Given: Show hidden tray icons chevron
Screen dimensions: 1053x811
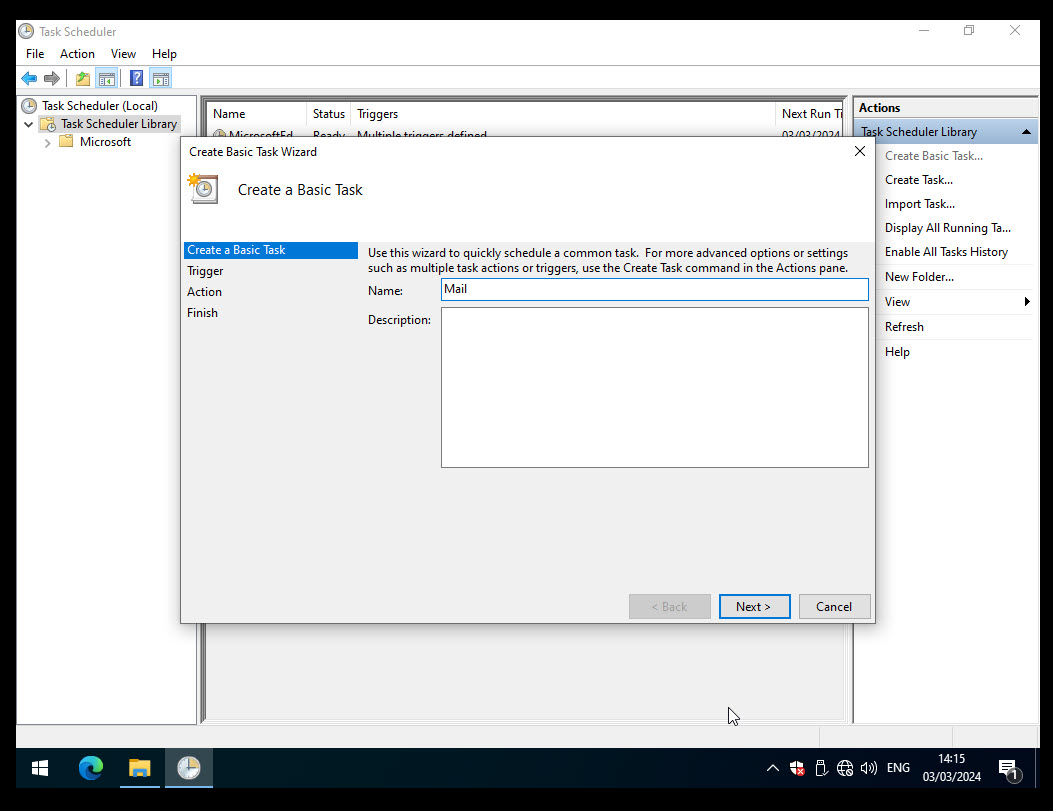Looking at the screenshot, I should (x=772, y=768).
